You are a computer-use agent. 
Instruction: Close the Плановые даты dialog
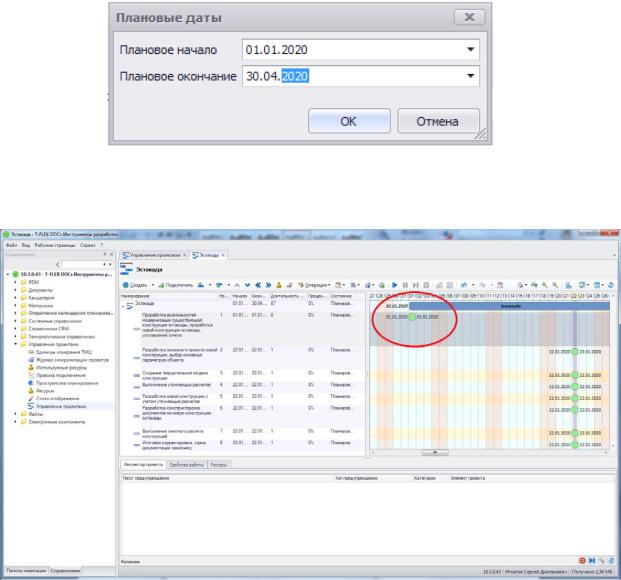click(469, 17)
